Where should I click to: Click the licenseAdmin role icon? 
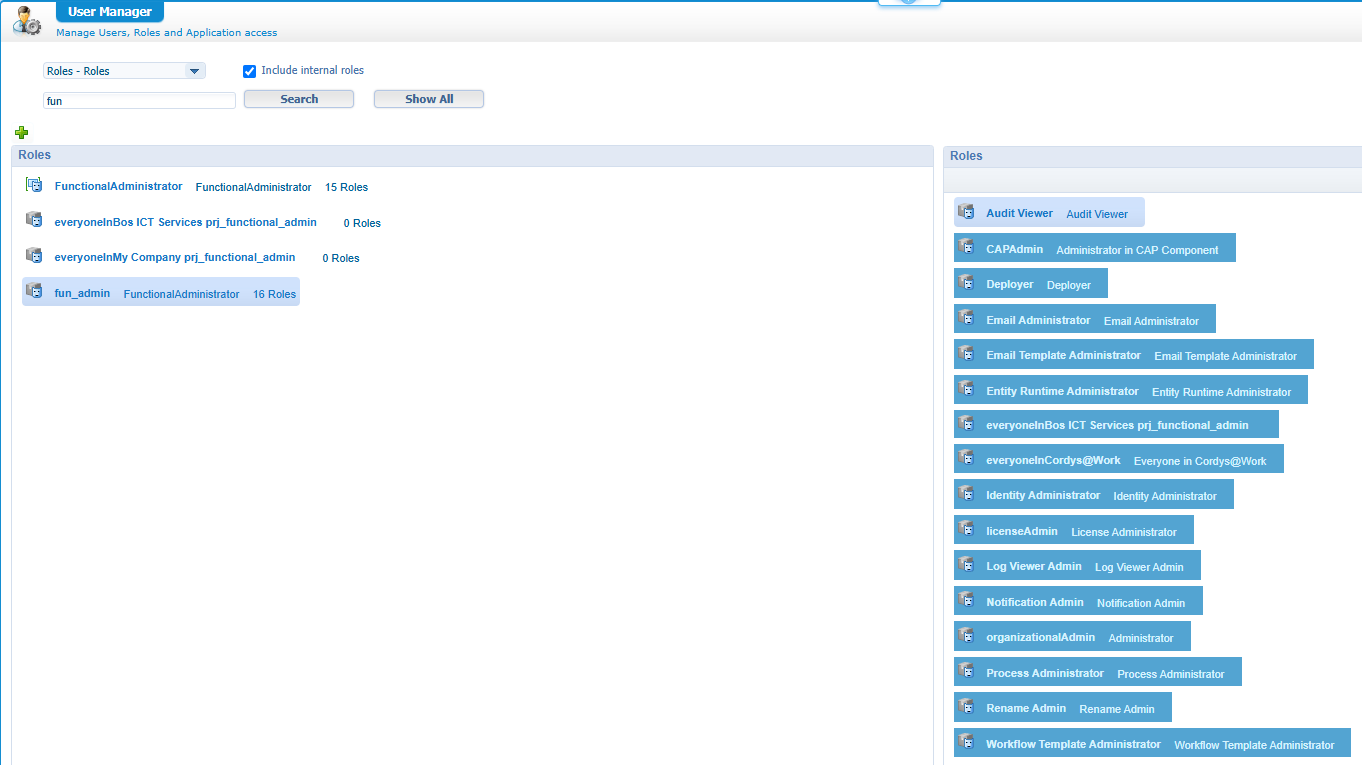click(966, 530)
